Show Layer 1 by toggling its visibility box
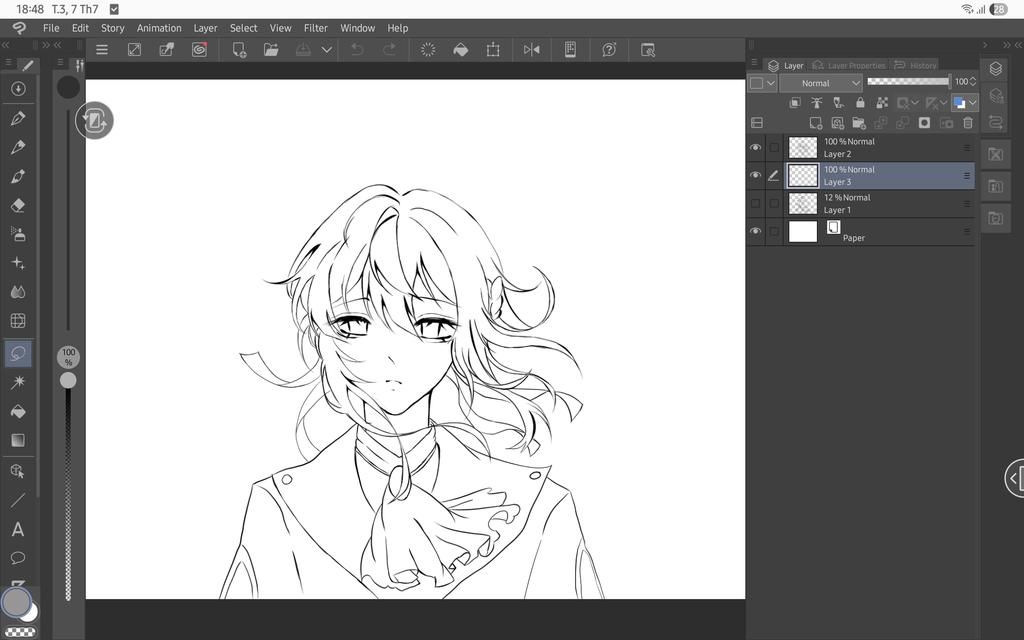The image size is (1024, 640). 756,204
